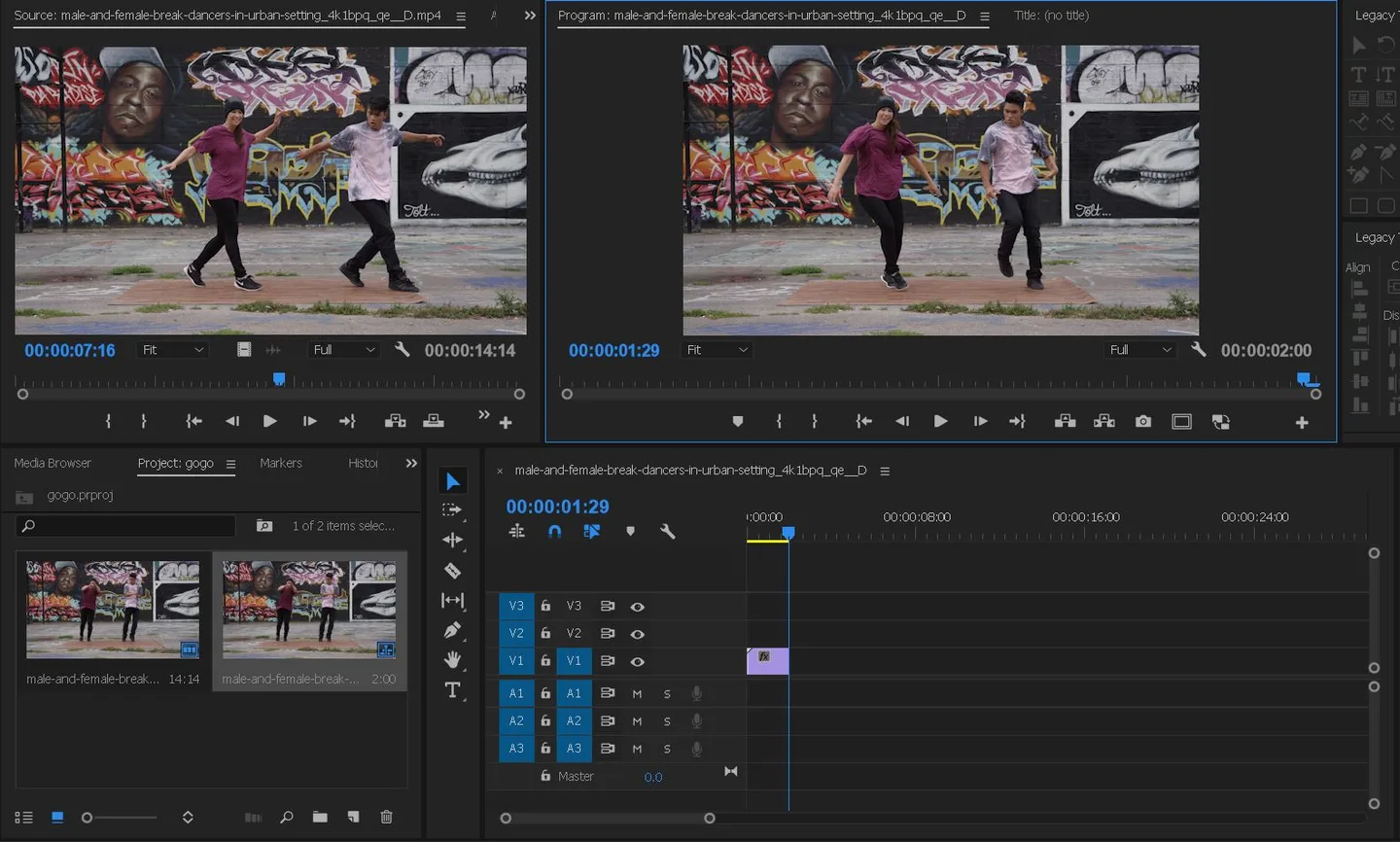Switch to the History tab

tap(364, 463)
